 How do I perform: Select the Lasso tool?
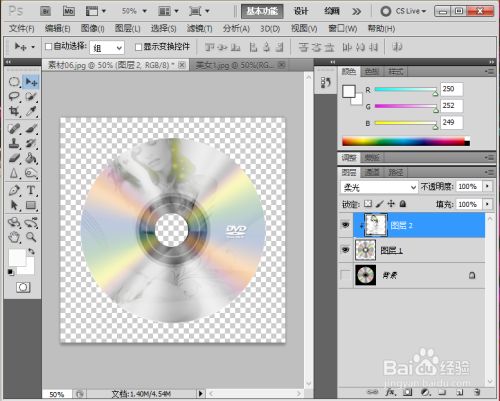point(14,97)
